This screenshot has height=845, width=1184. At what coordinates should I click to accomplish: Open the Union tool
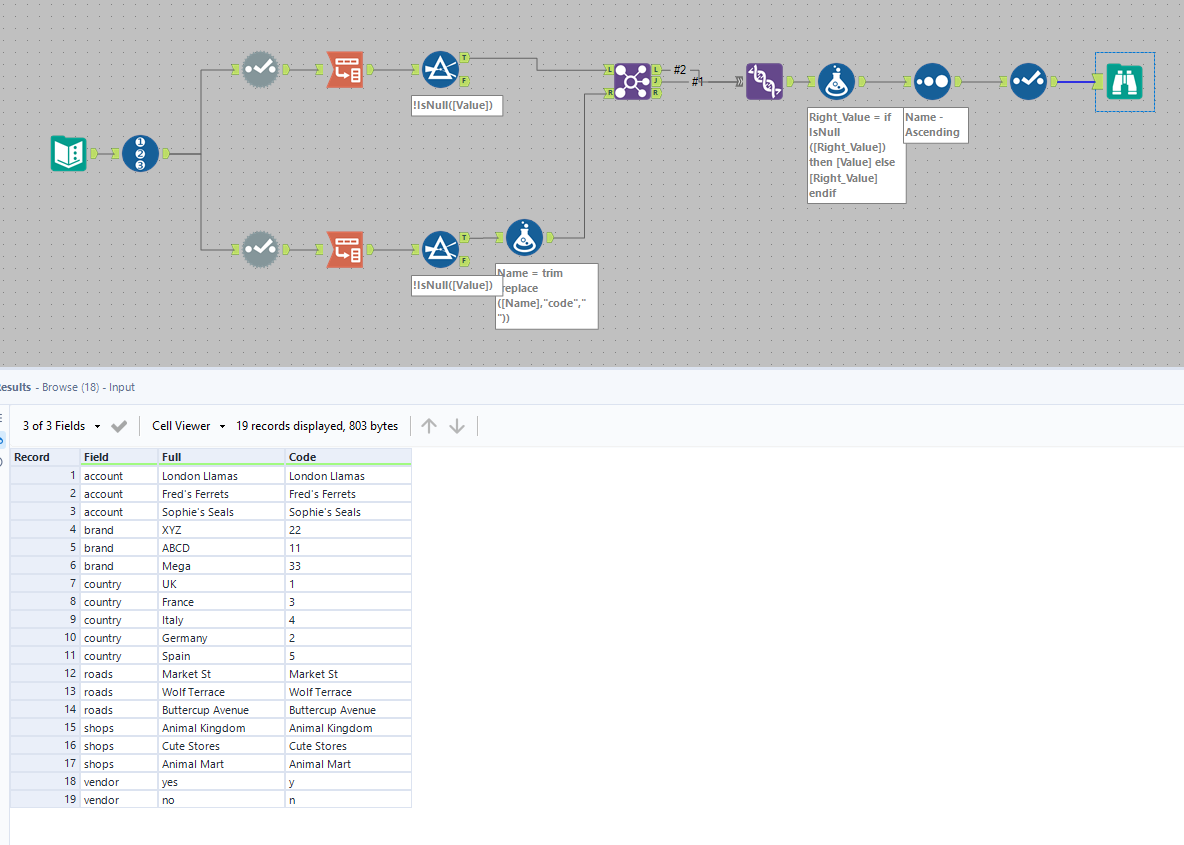(932, 81)
